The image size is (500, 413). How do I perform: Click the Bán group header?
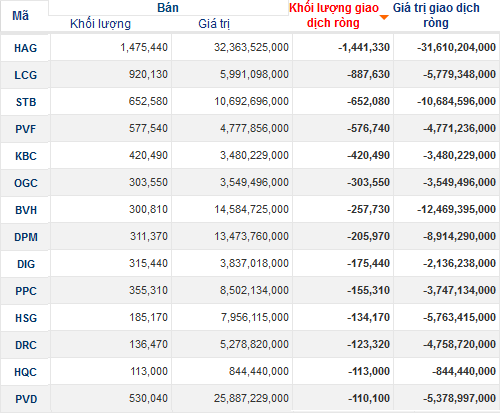tap(168, 8)
